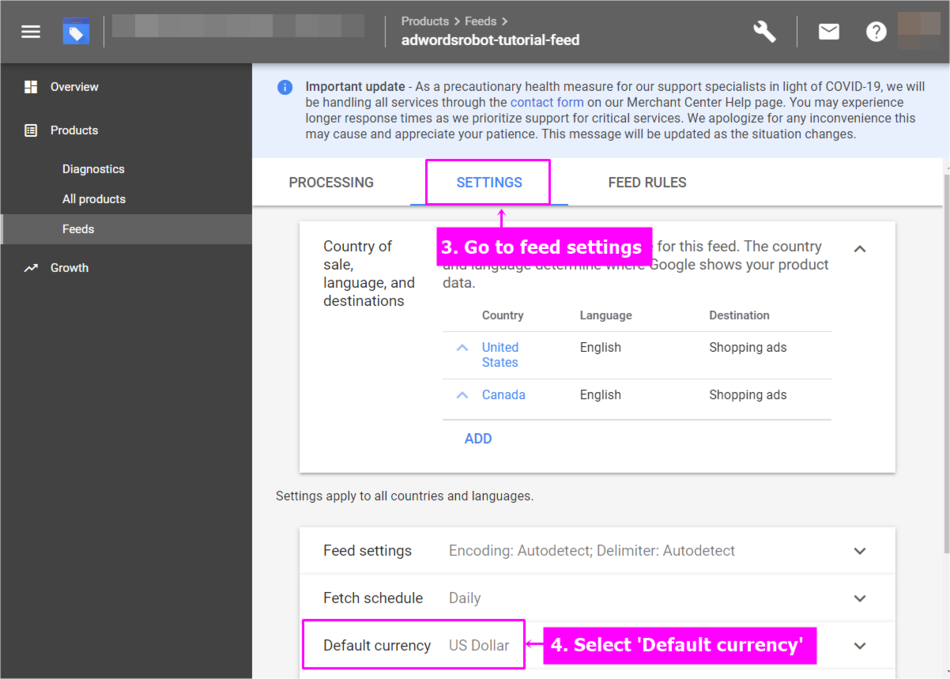Switch to the Processing tab
This screenshot has width=950, height=679.
tap(331, 182)
